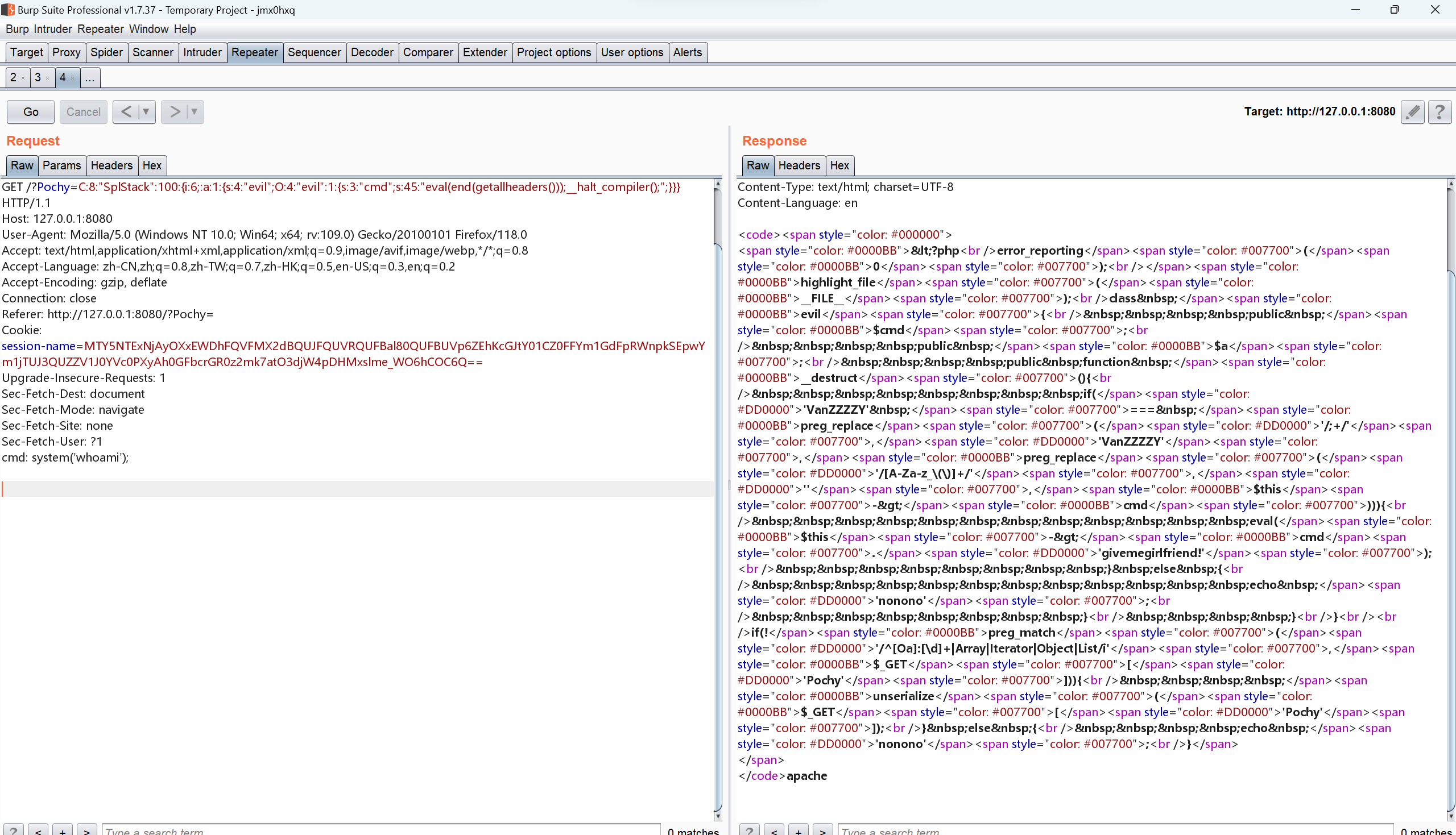Click the Content-Language: en response header
Viewport: 1456px width, 835px height.
(x=797, y=202)
